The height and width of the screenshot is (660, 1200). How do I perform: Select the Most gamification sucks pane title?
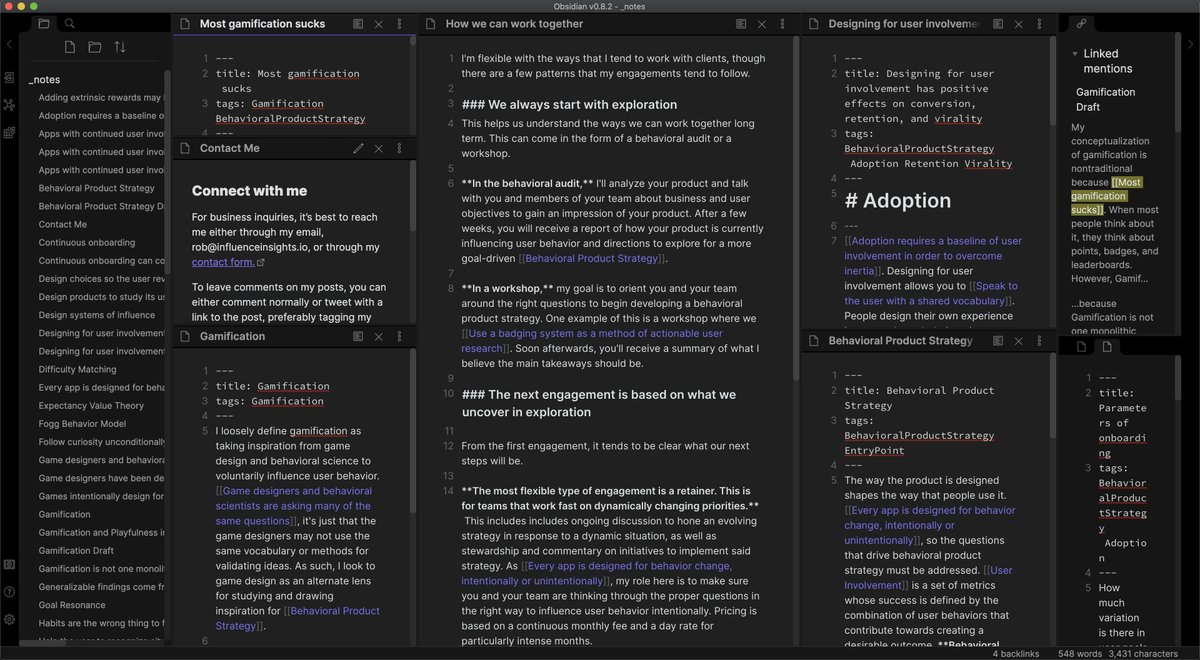(262, 24)
